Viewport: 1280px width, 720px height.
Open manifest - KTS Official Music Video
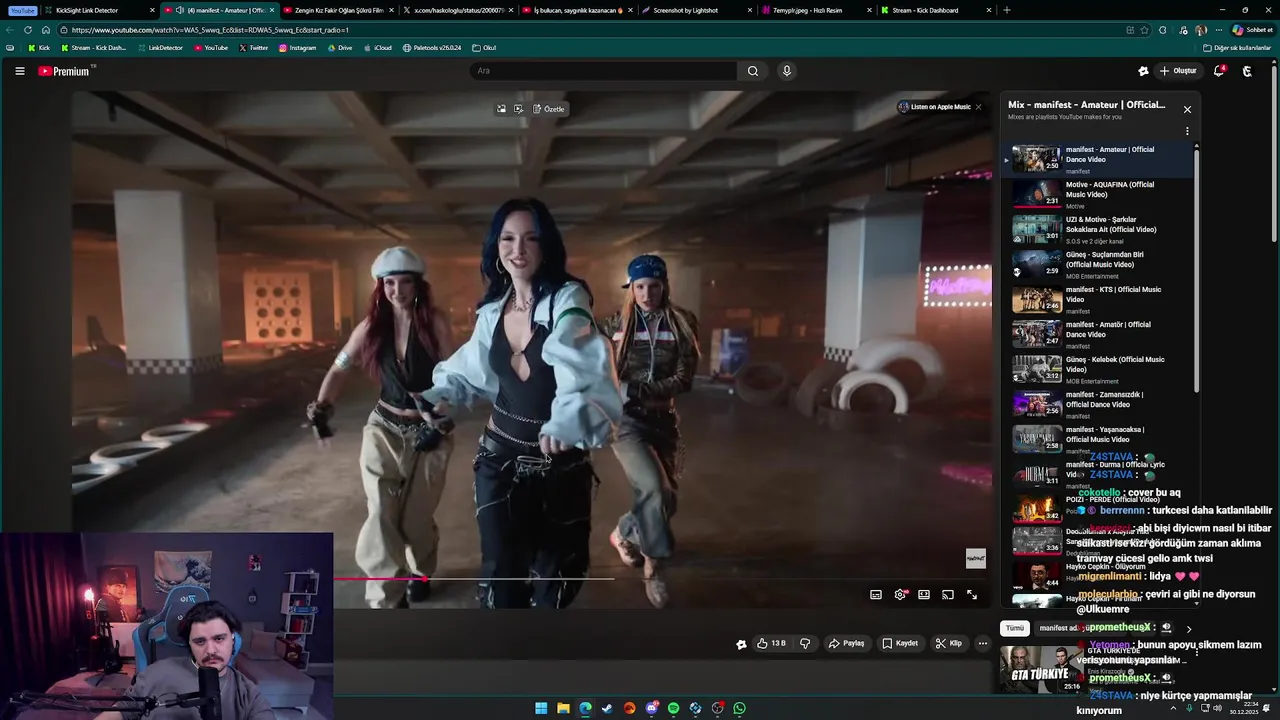pyautogui.click(x=1098, y=299)
